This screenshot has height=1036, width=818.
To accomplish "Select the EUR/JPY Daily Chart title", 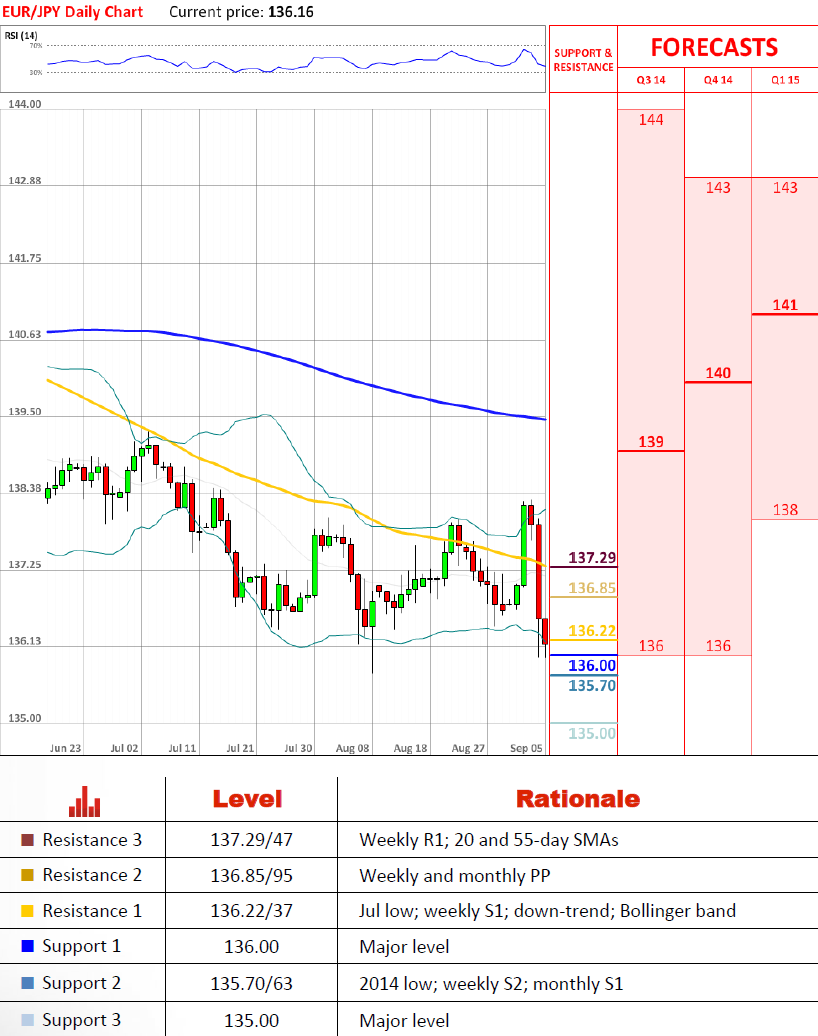I will 72,12.
